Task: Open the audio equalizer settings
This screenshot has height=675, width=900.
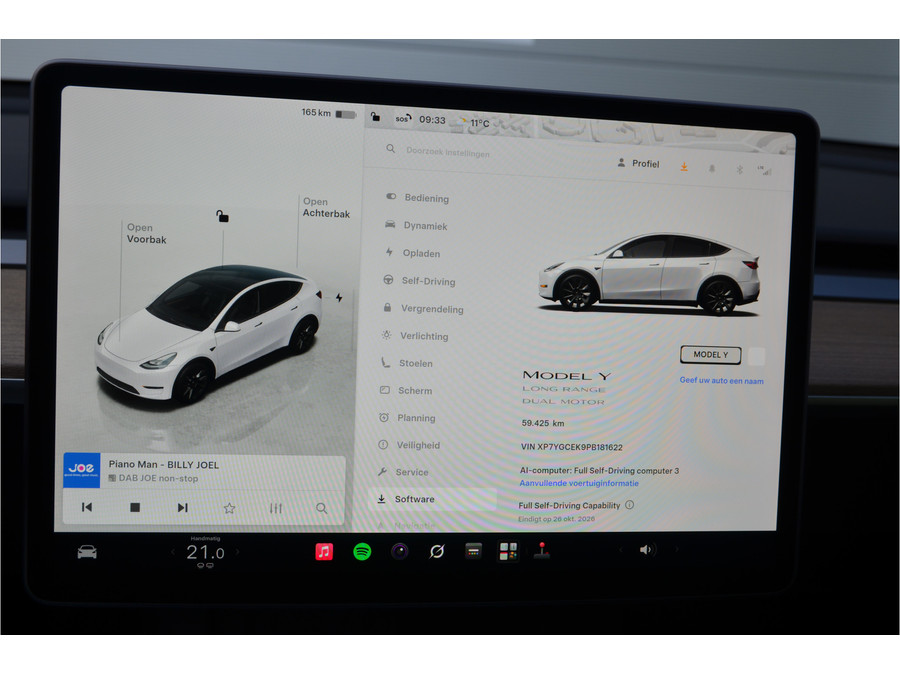Action: coord(276,508)
